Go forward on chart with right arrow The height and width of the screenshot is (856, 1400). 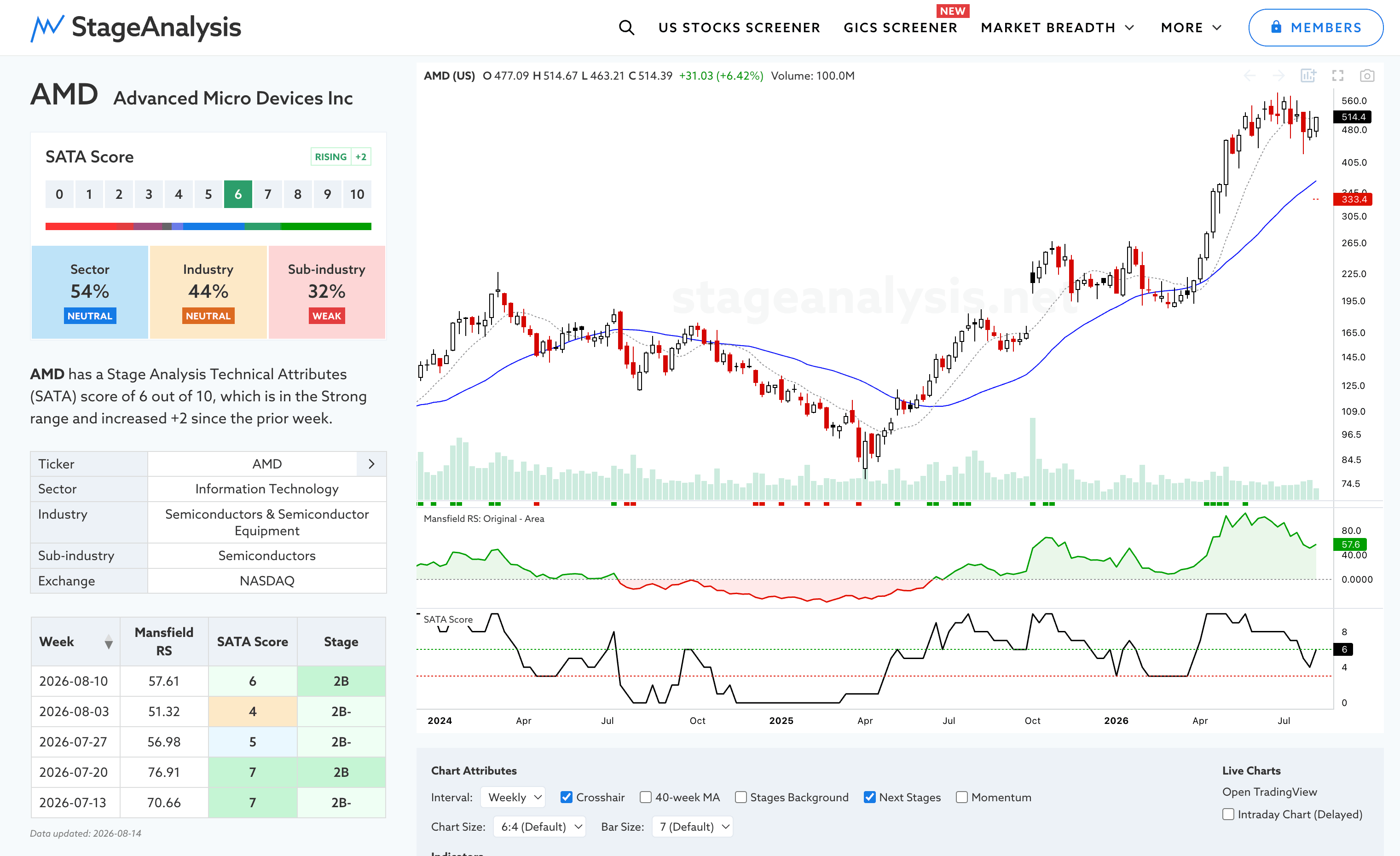(x=1279, y=75)
